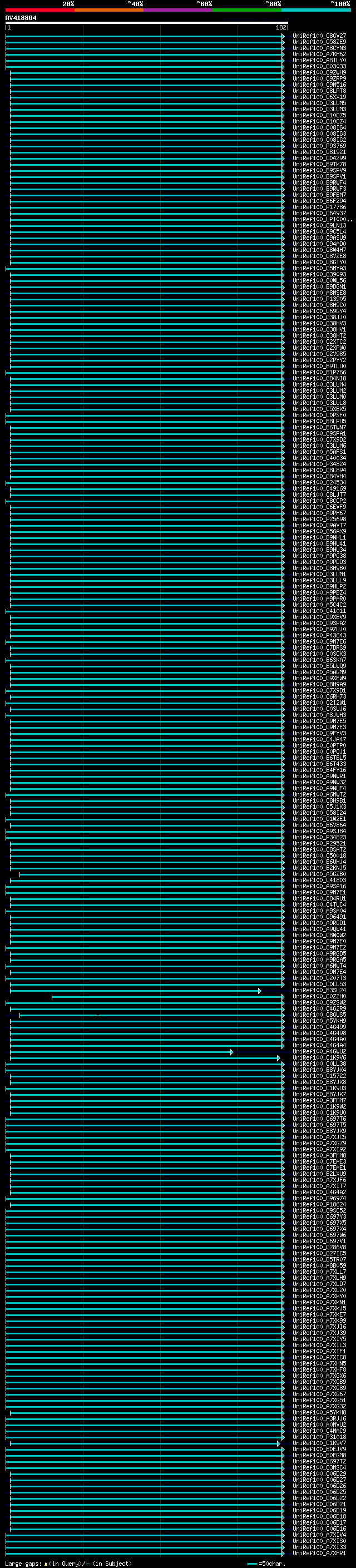Click the white query ruler bar
The width and height of the screenshot is (356, 1568).
[x=147, y=23]
